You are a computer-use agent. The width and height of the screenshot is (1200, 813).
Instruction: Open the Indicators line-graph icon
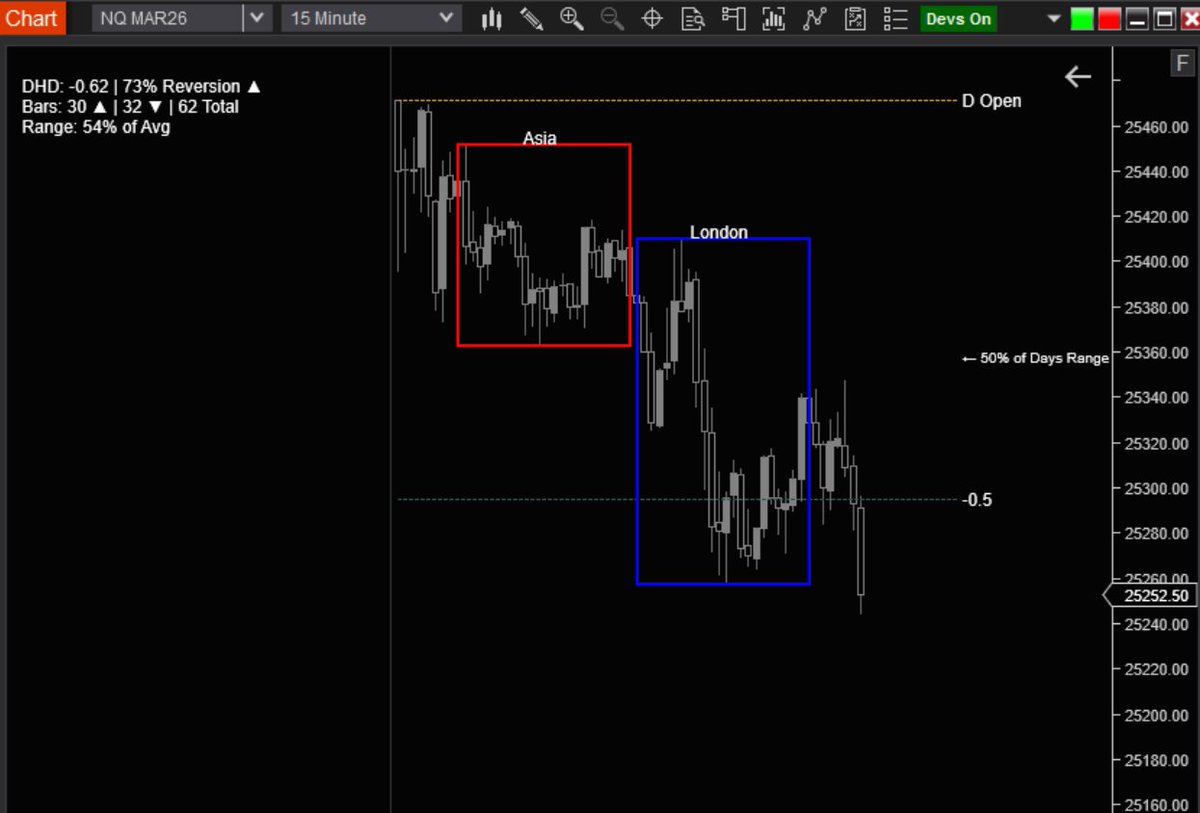coord(815,18)
